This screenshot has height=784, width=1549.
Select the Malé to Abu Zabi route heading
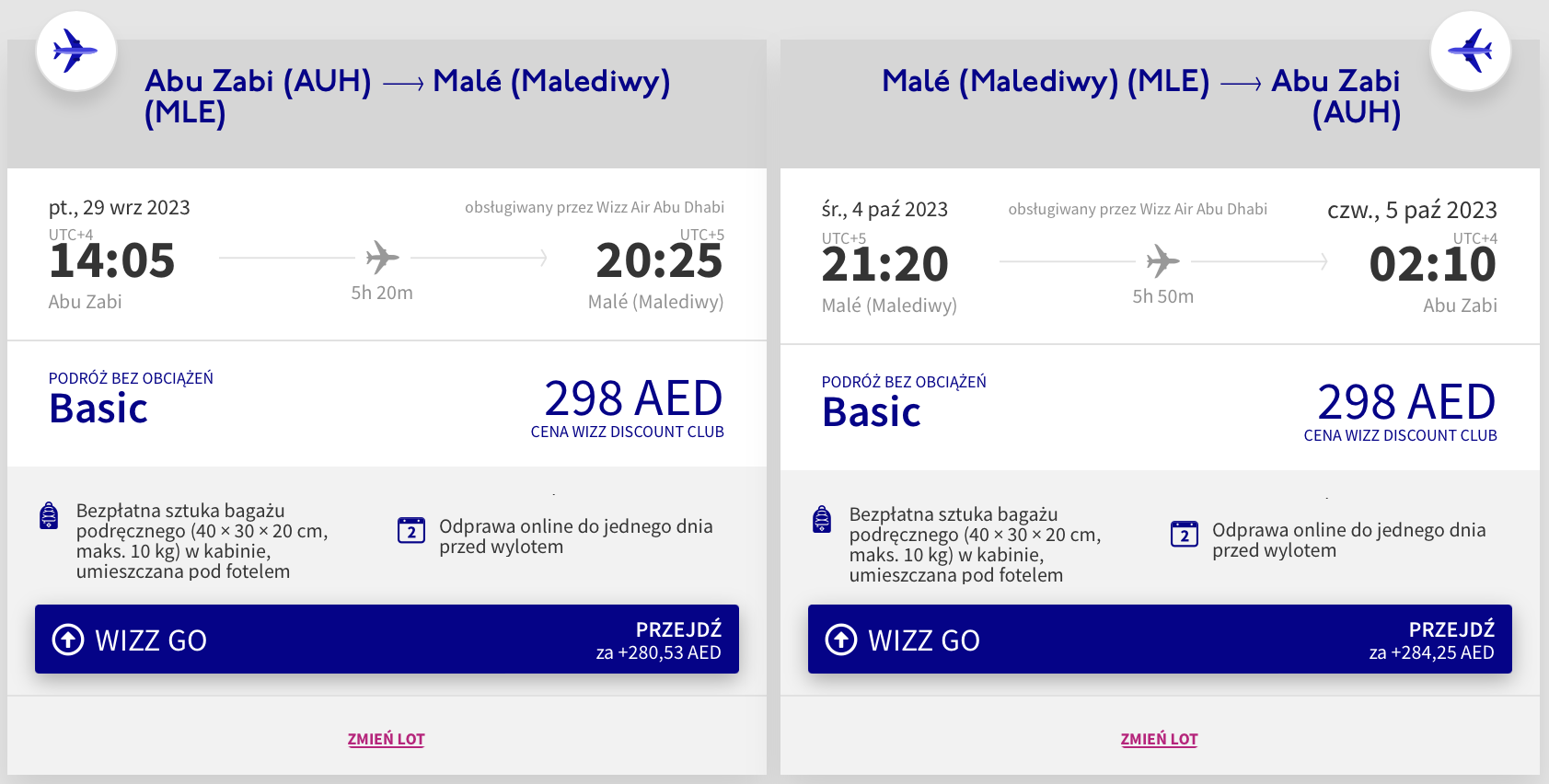point(1141,96)
